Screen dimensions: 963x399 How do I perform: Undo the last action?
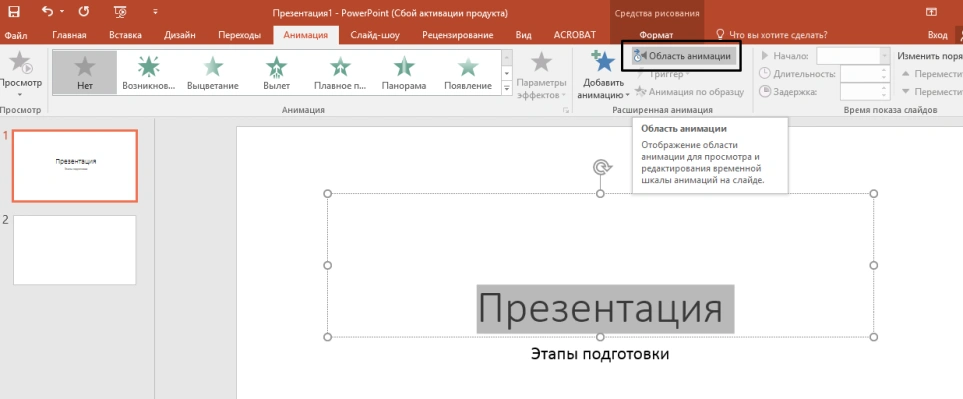pyautogui.click(x=47, y=11)
